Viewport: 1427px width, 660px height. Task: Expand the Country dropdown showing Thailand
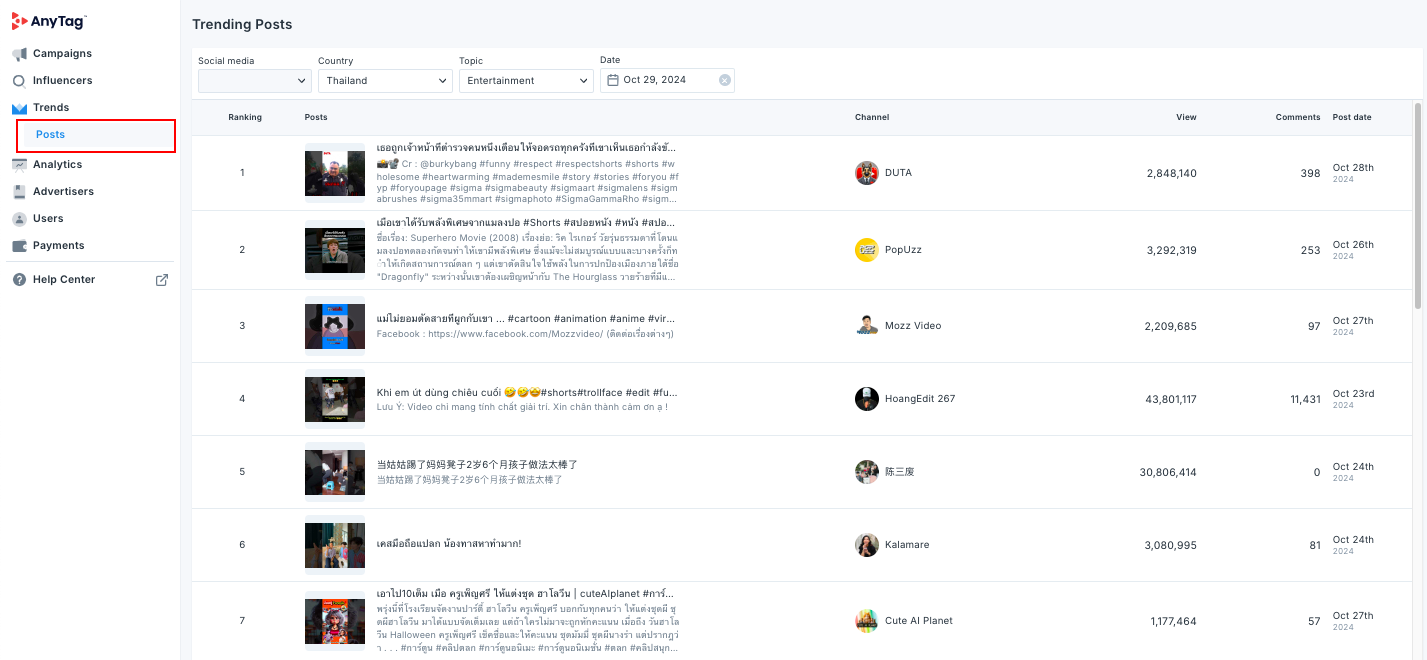point(385,81)
